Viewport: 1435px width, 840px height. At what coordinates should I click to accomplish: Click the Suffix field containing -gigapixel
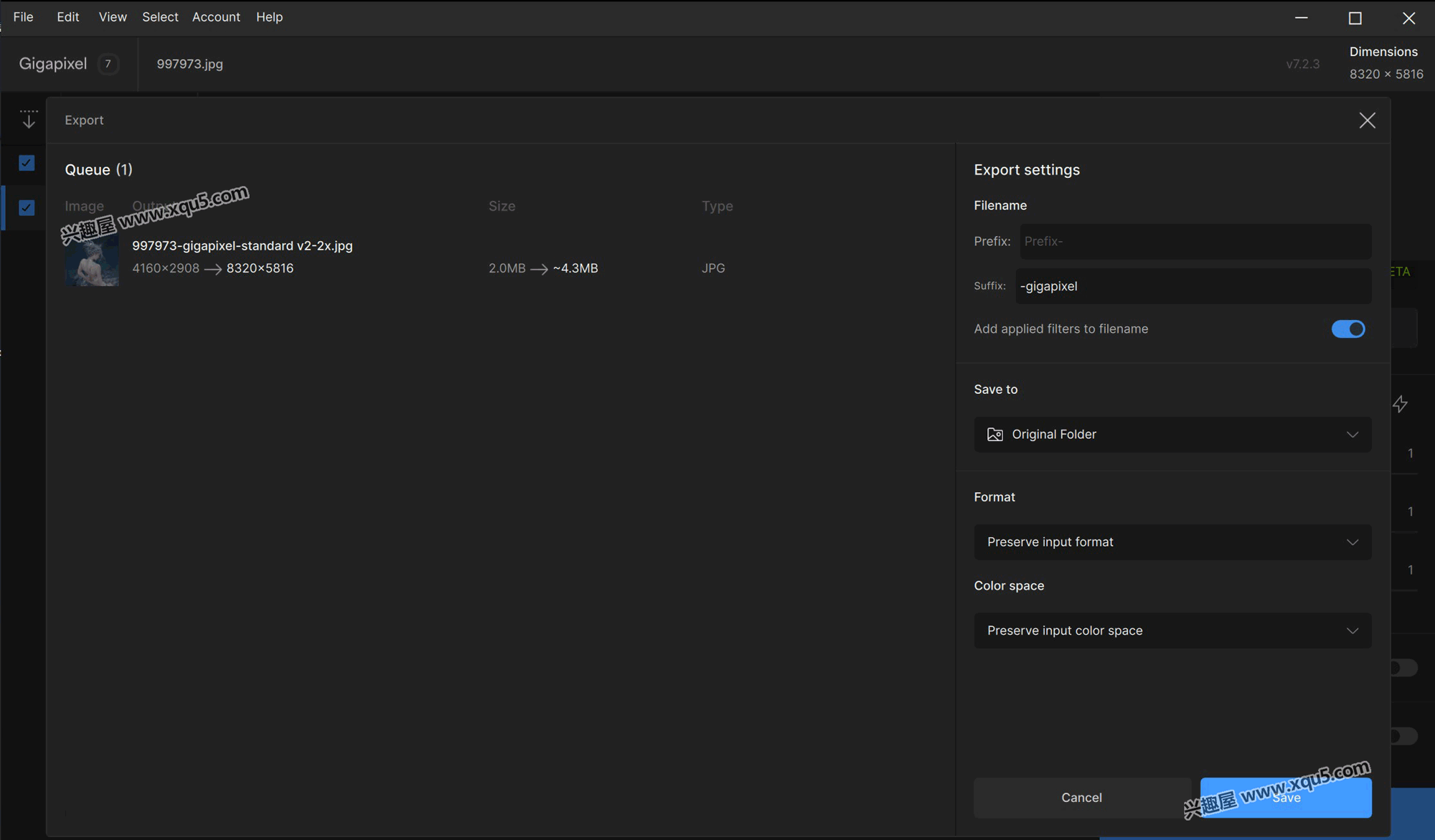tap(1193, 286)
